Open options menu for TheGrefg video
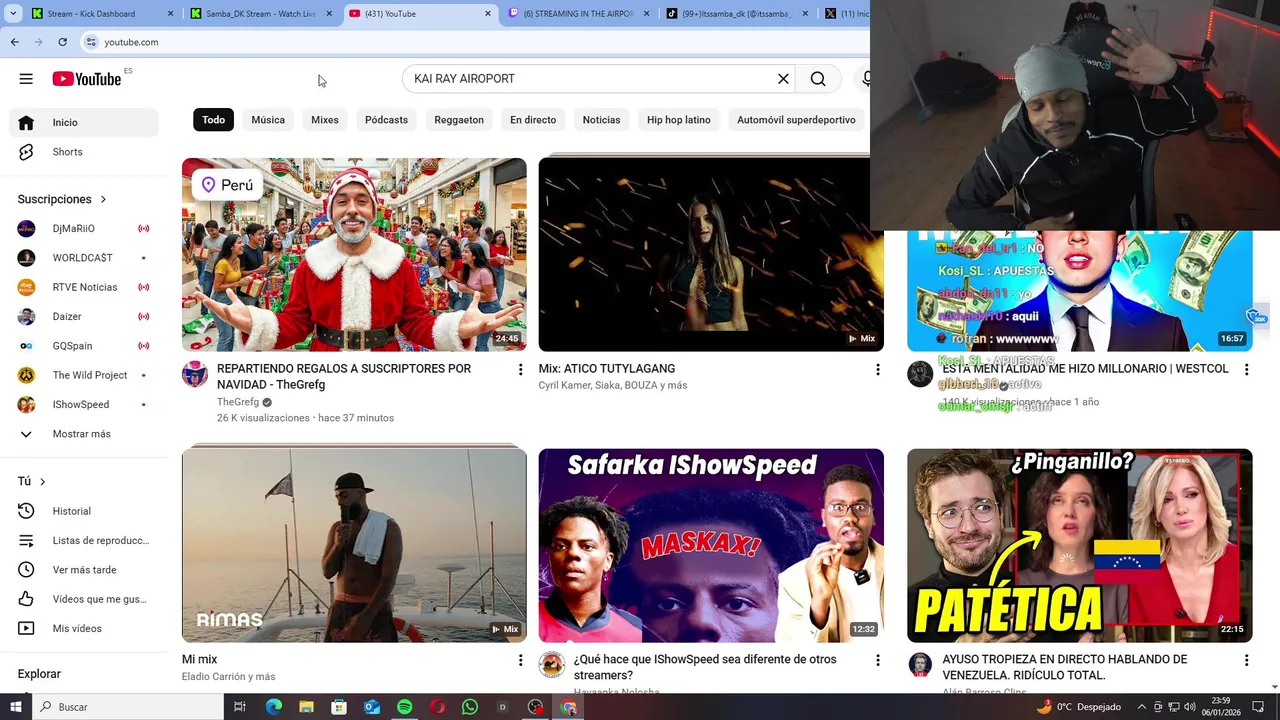This screenshot has height=720, width=1280. coord(520,370)
